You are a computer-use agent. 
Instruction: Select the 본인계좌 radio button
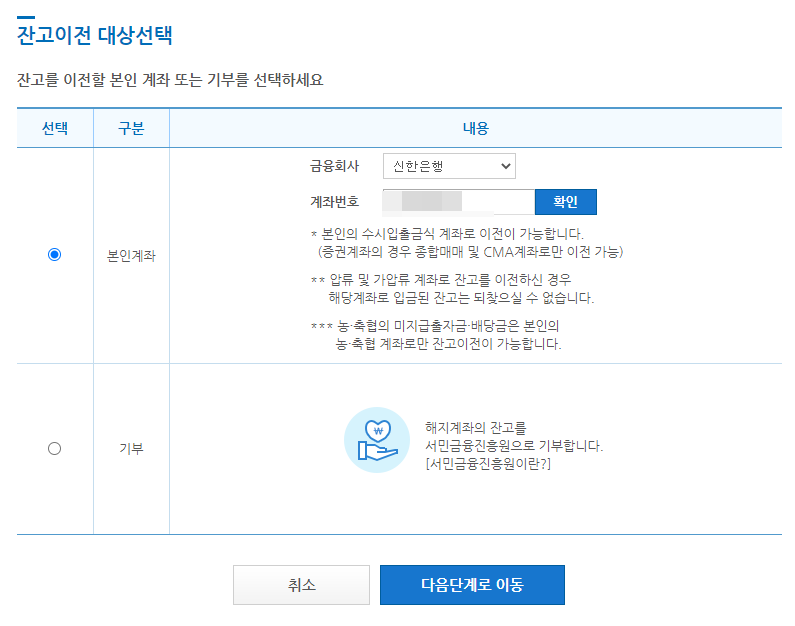[x=54, y=254]
